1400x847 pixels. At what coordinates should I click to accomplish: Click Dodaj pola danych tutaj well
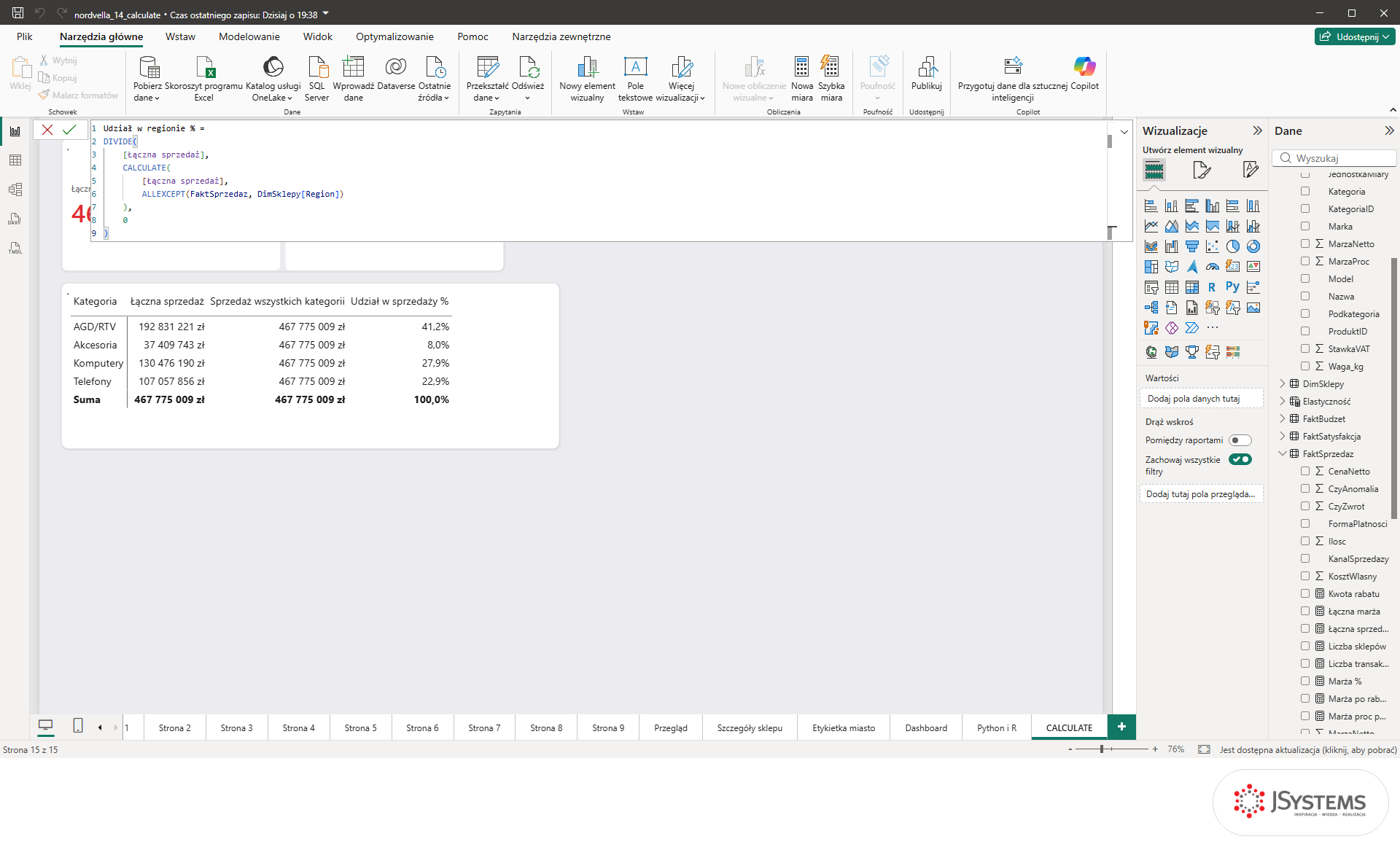pyautogui.click(x=1201, y=399)
